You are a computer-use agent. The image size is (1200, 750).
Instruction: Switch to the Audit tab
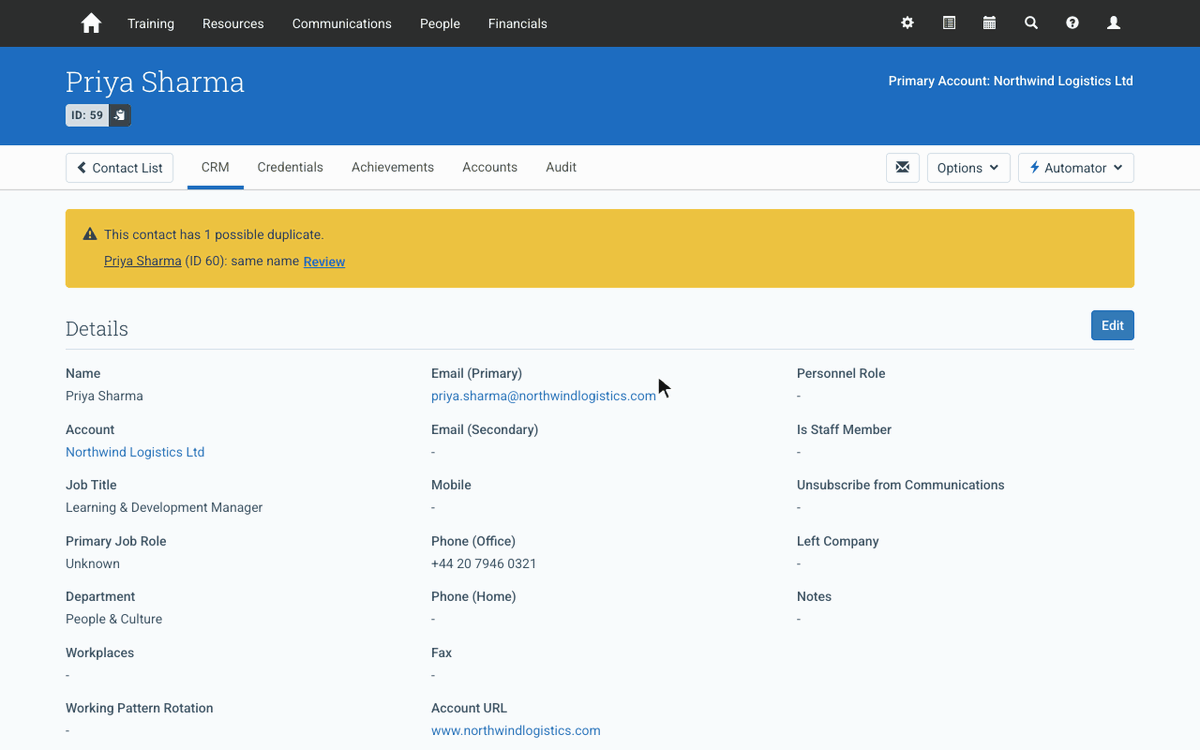[x=561, y=167]
